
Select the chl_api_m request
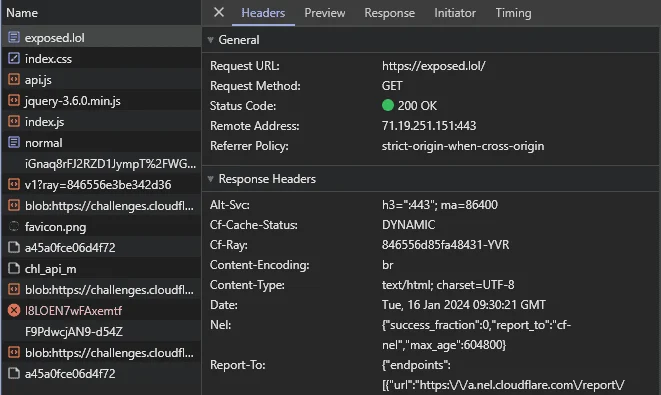pyautogui.click(x=101, y=269)
